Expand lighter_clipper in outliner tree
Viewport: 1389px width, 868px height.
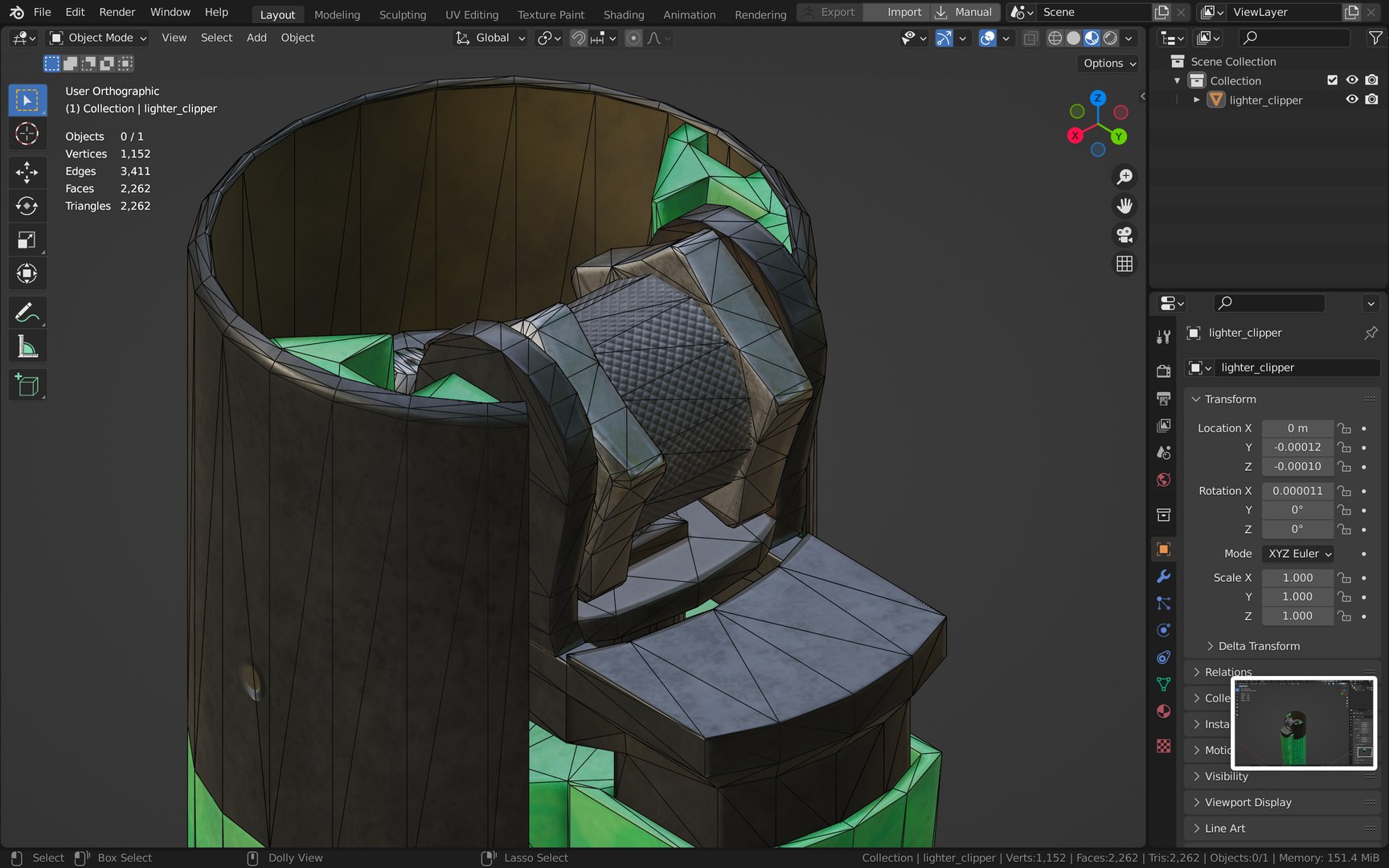(1197, 100)
